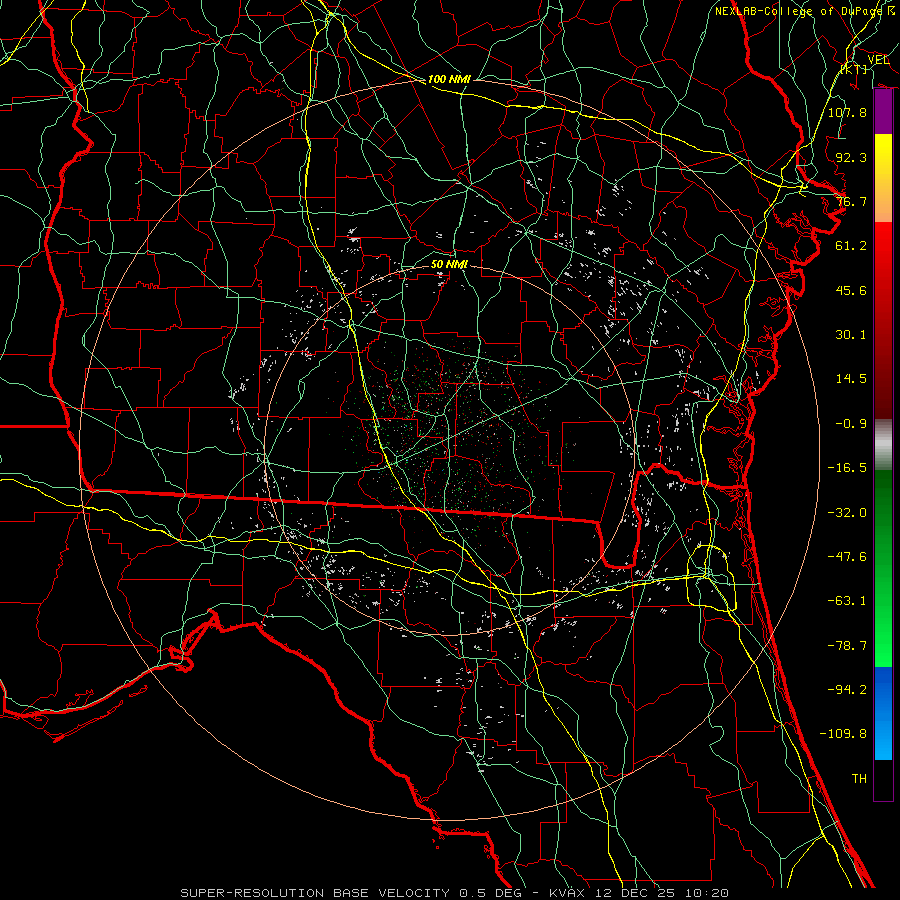The width and height of the screenshot is (900, 900).
Task: Click the gray near-zero segment of the color bar
Action: click(883, 445)
